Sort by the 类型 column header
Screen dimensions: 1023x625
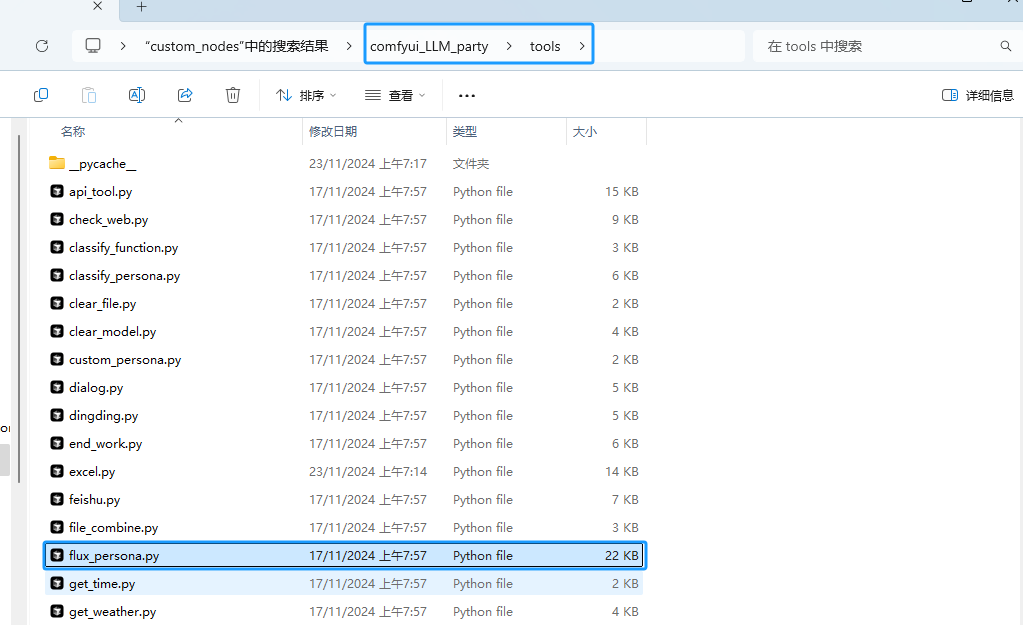[465, 131]
